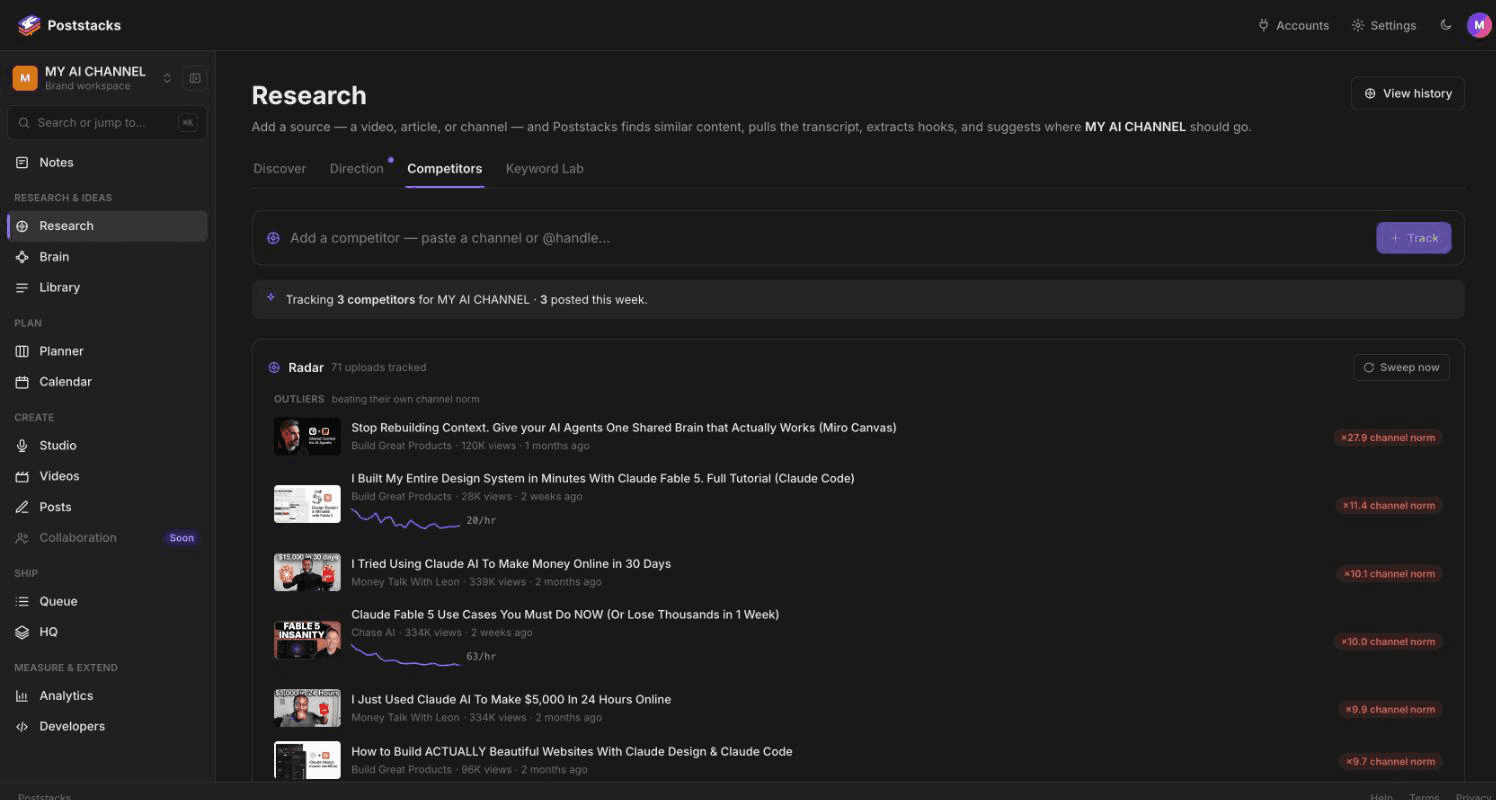Image resolution: width=1496 pixels, height=800 pixels.
Task: Switch to the Discover tab
Action: (280, 168)
